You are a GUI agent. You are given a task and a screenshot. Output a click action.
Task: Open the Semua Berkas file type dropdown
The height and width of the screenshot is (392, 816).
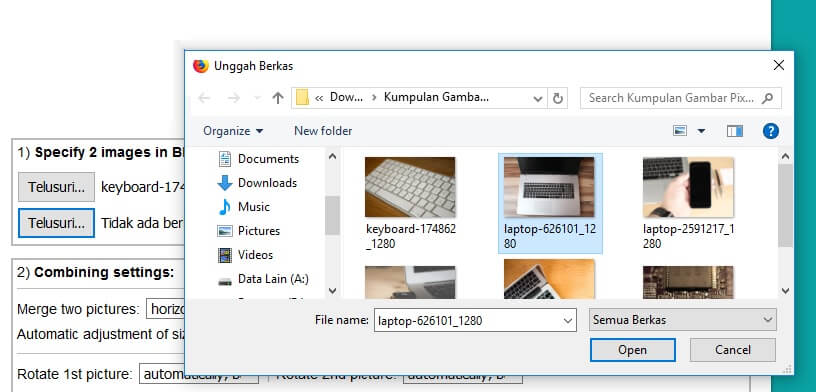tap(683, 320)
